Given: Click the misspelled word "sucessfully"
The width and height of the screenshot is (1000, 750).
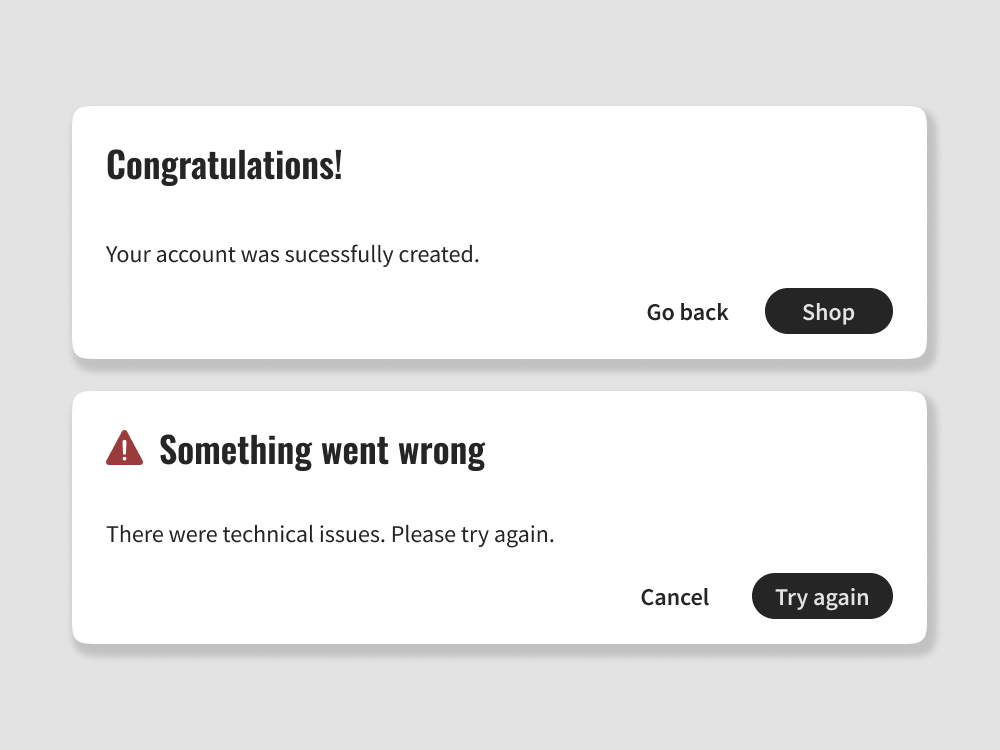Looking at the screenshot, I should [339, 255].
